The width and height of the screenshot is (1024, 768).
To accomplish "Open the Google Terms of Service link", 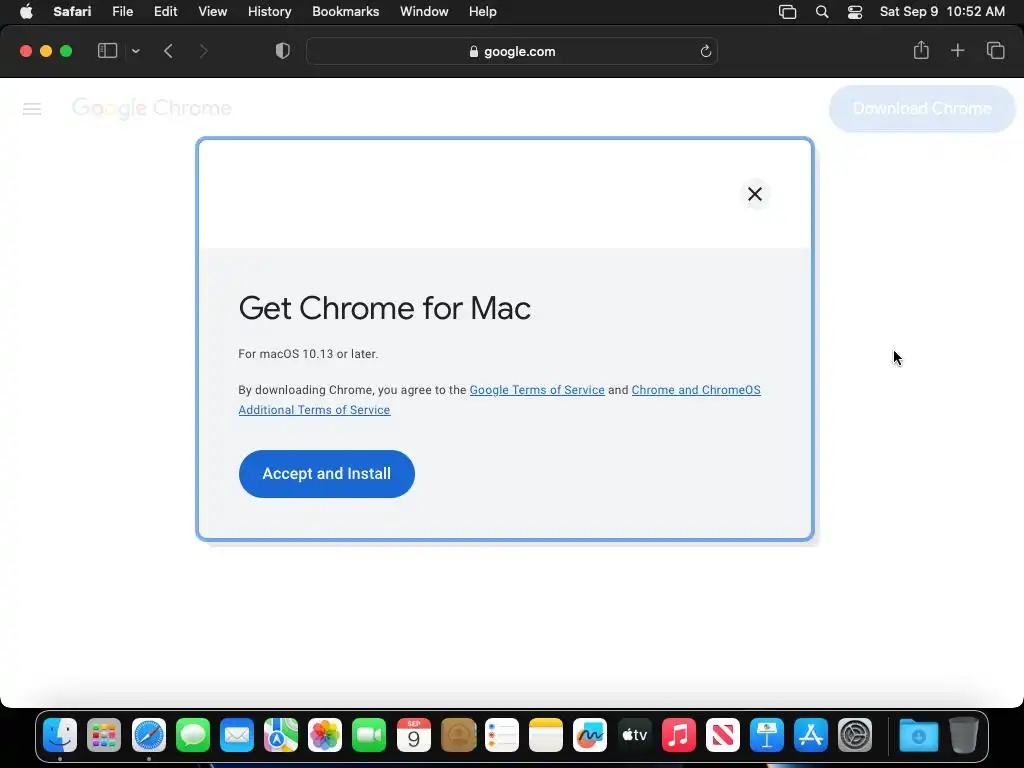I will pos(537,390).
